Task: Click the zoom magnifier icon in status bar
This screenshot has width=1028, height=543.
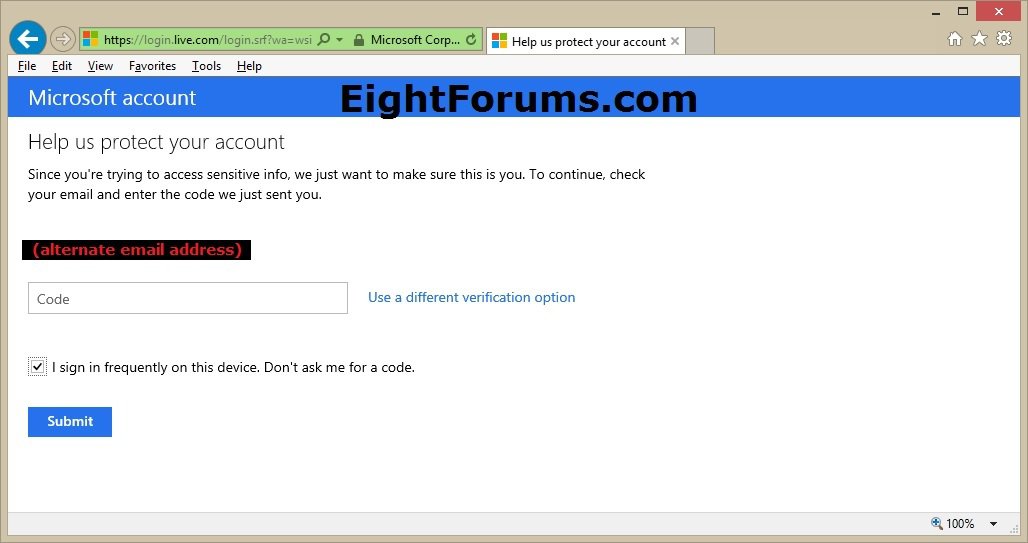Action: coord(937,523)
